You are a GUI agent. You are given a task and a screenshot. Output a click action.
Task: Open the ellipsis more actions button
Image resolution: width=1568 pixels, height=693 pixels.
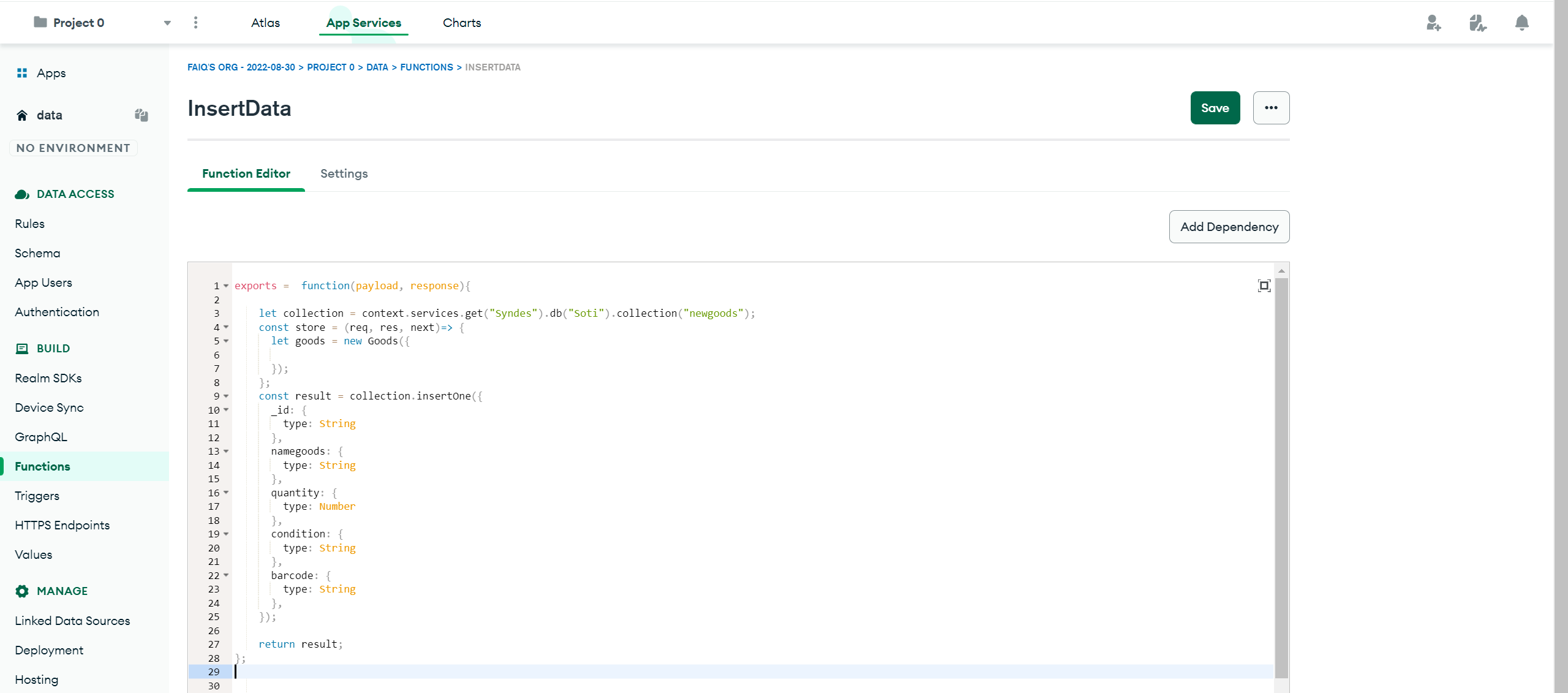(1271, 108)
